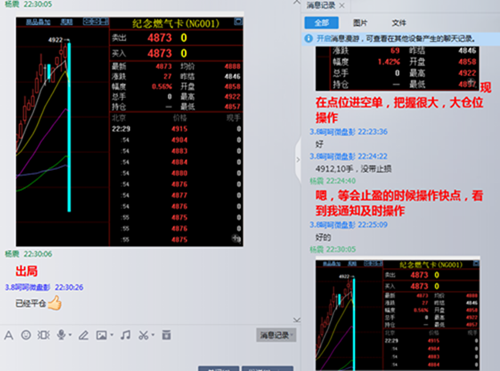Expand the screenshot options dropdown arrow

pos(153,335)
